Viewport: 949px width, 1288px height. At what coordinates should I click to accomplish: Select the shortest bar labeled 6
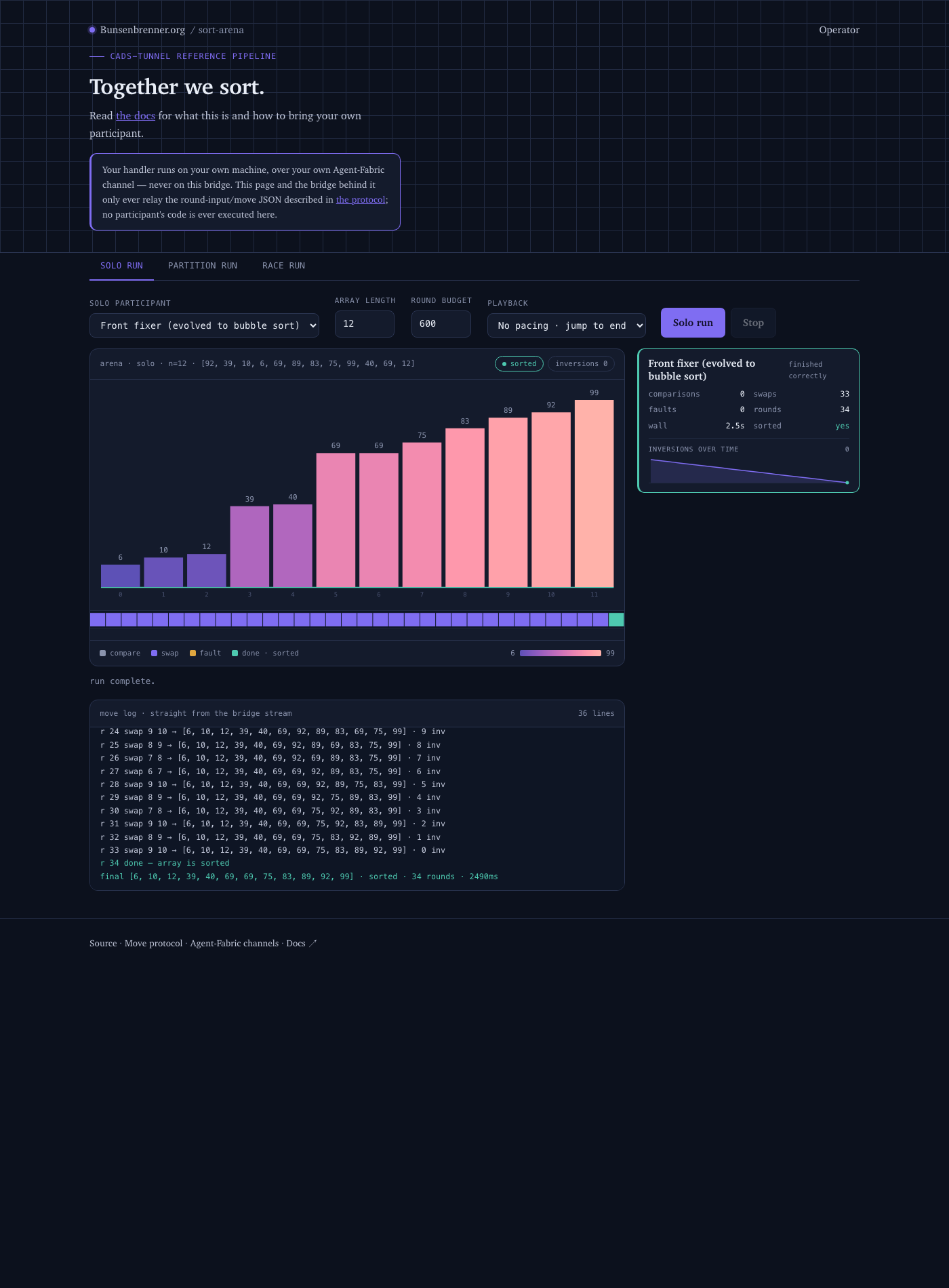click(x=121, y=576)
